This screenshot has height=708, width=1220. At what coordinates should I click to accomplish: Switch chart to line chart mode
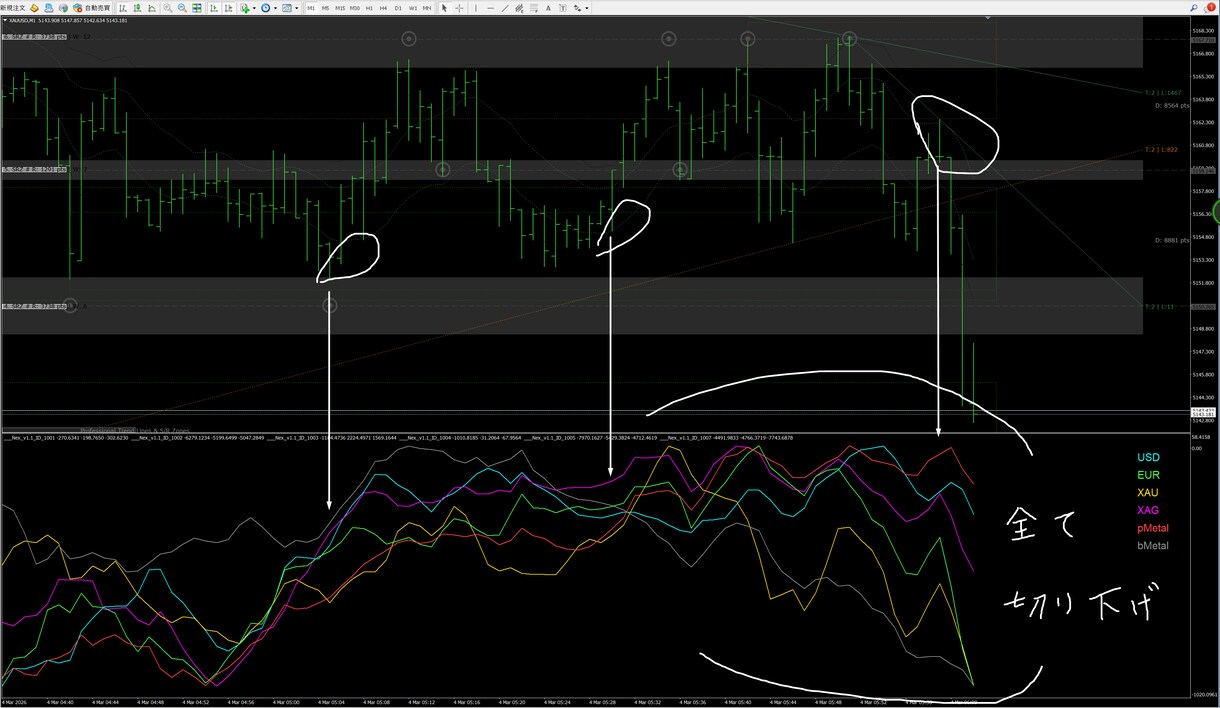click(152, 8)
